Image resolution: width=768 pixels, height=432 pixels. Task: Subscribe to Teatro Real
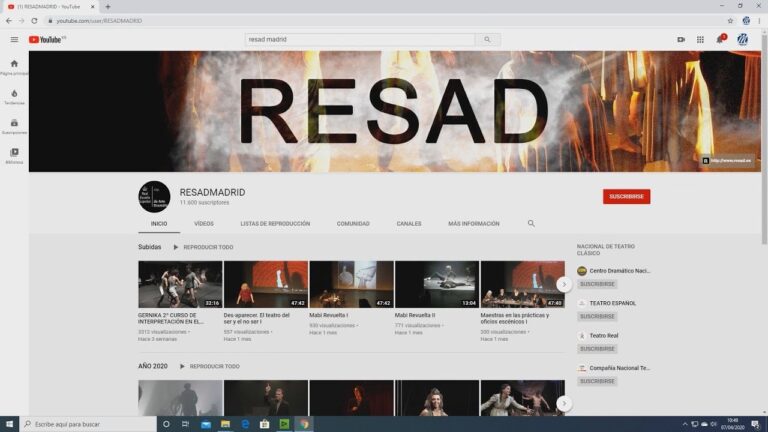[597, 349]
